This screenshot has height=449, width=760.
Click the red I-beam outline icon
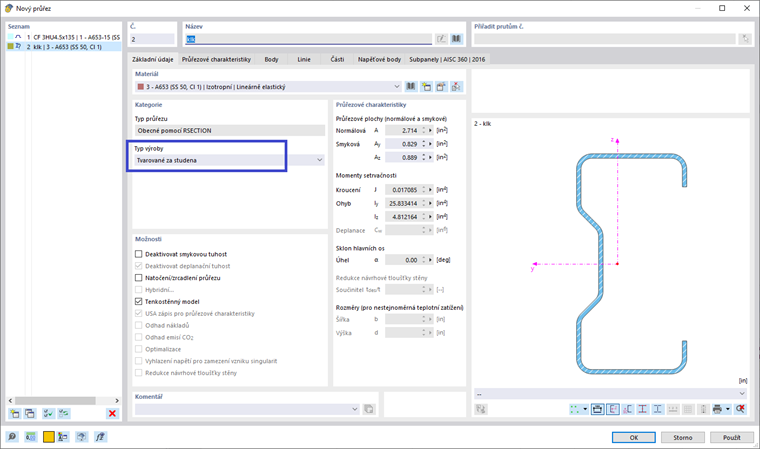click(643, 409)
